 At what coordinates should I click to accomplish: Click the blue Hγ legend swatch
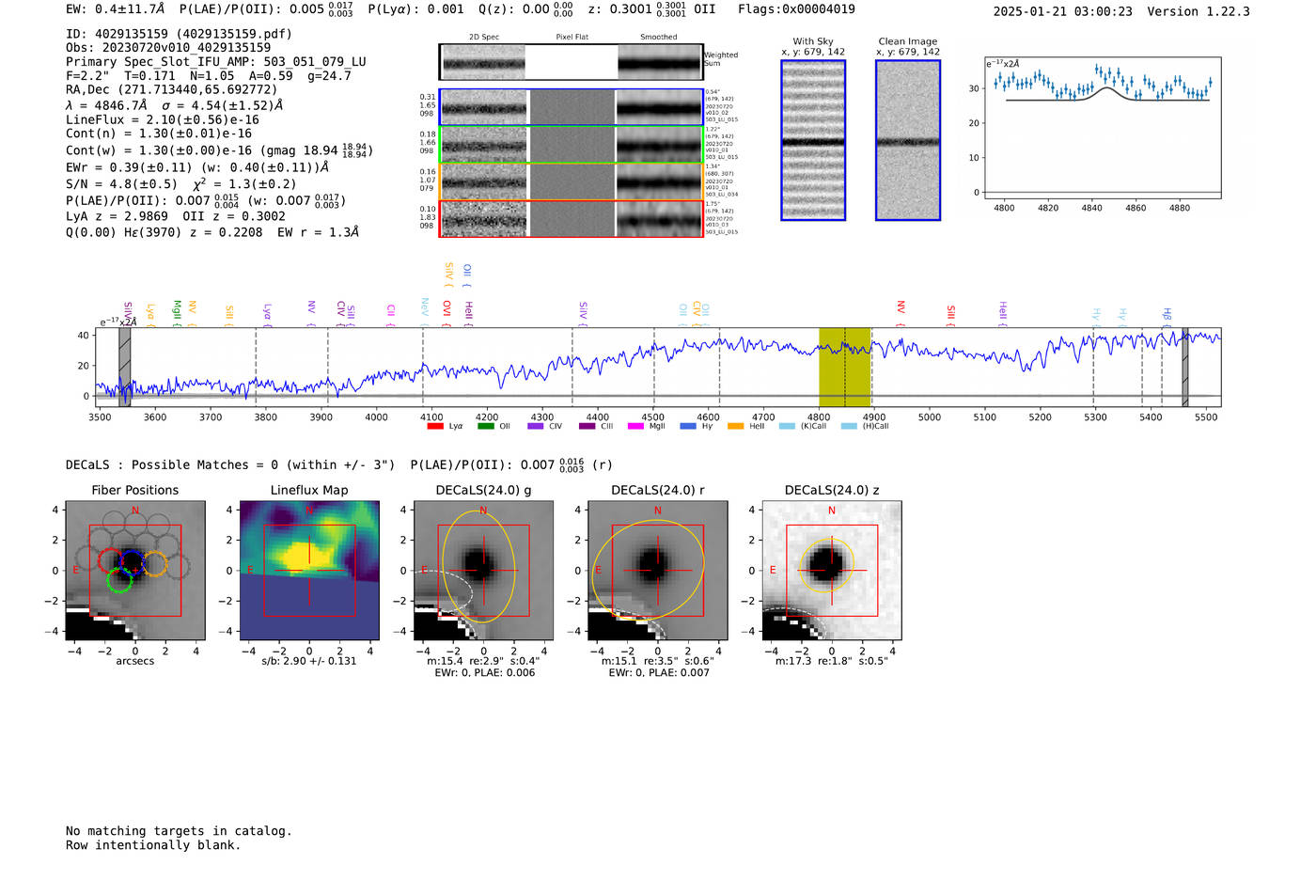coord(687,427)
